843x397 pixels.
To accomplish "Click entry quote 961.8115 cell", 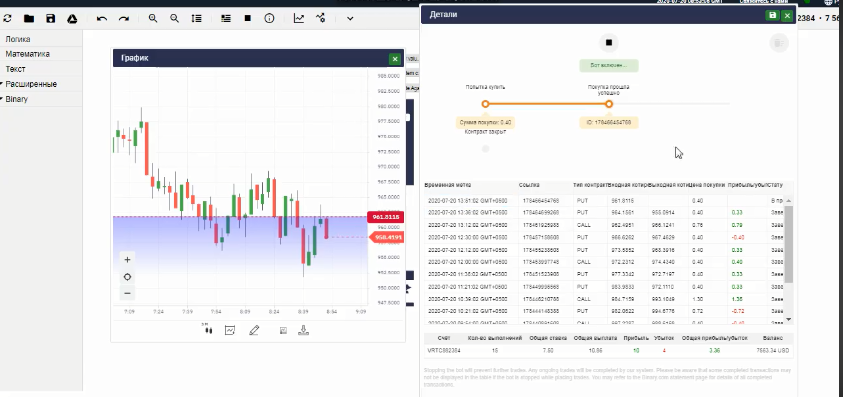I will (623, 201).
